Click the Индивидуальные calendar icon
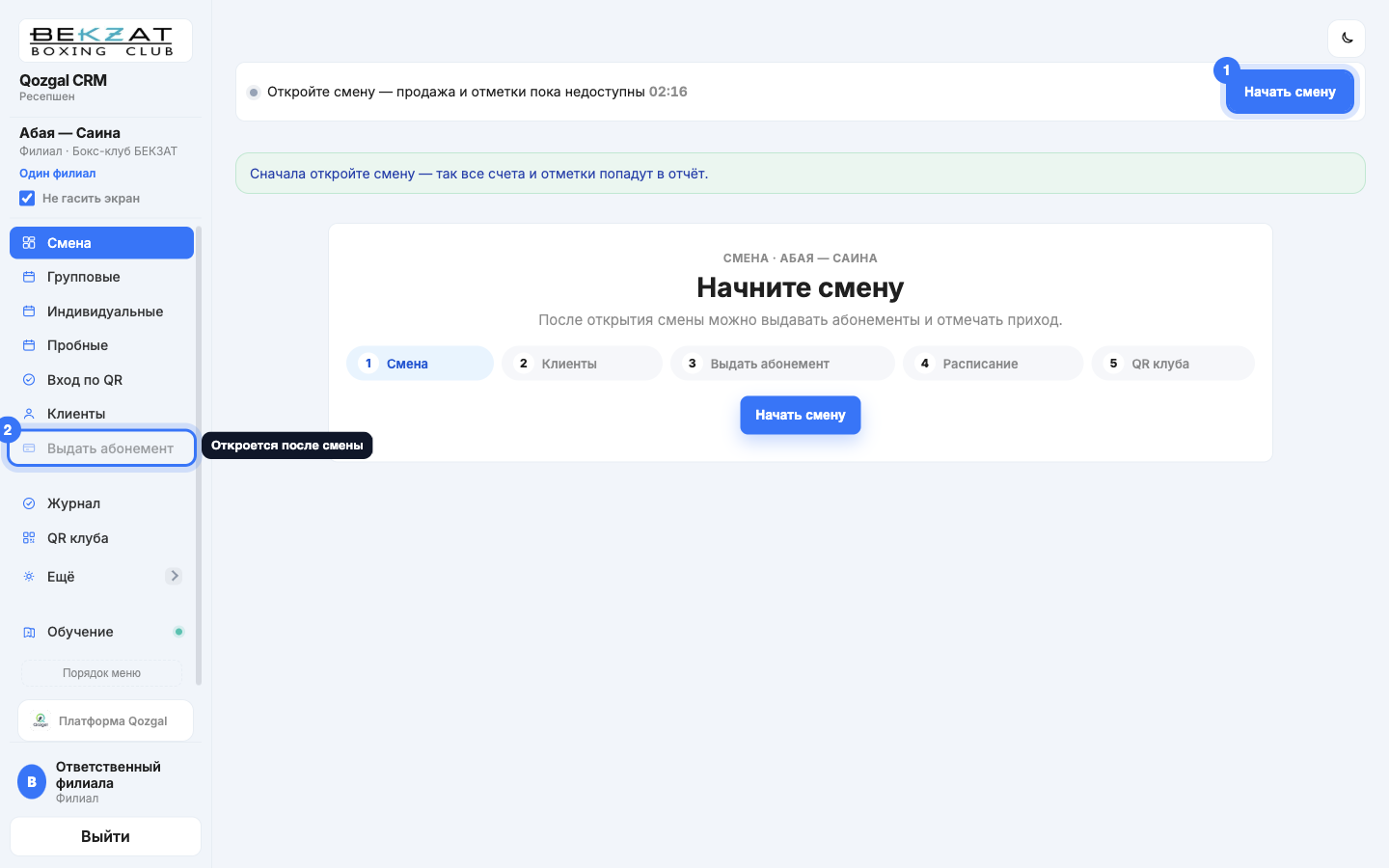 pyautogui.click(x=29, y=312)
